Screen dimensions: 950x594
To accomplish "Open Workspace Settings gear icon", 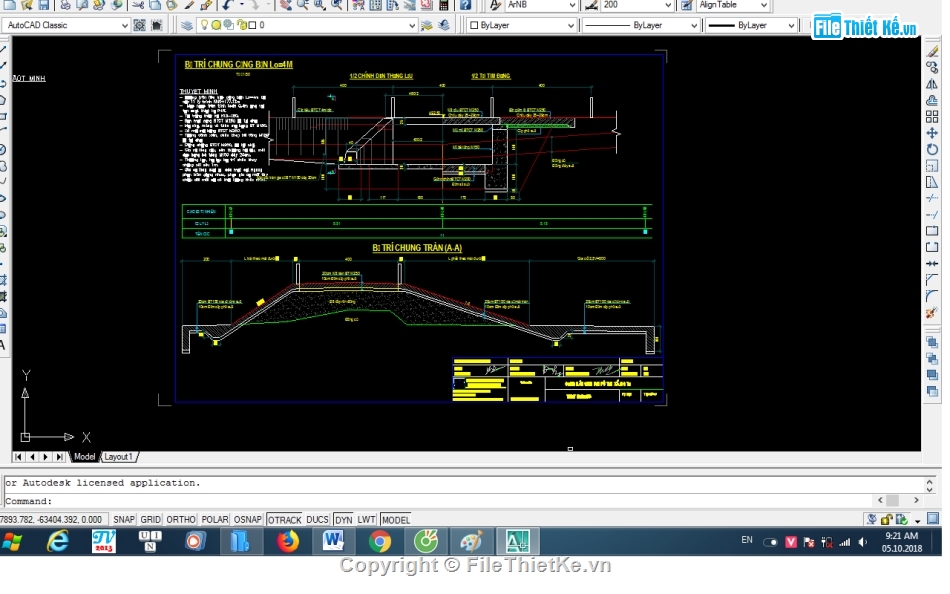I will coord(140,25).
